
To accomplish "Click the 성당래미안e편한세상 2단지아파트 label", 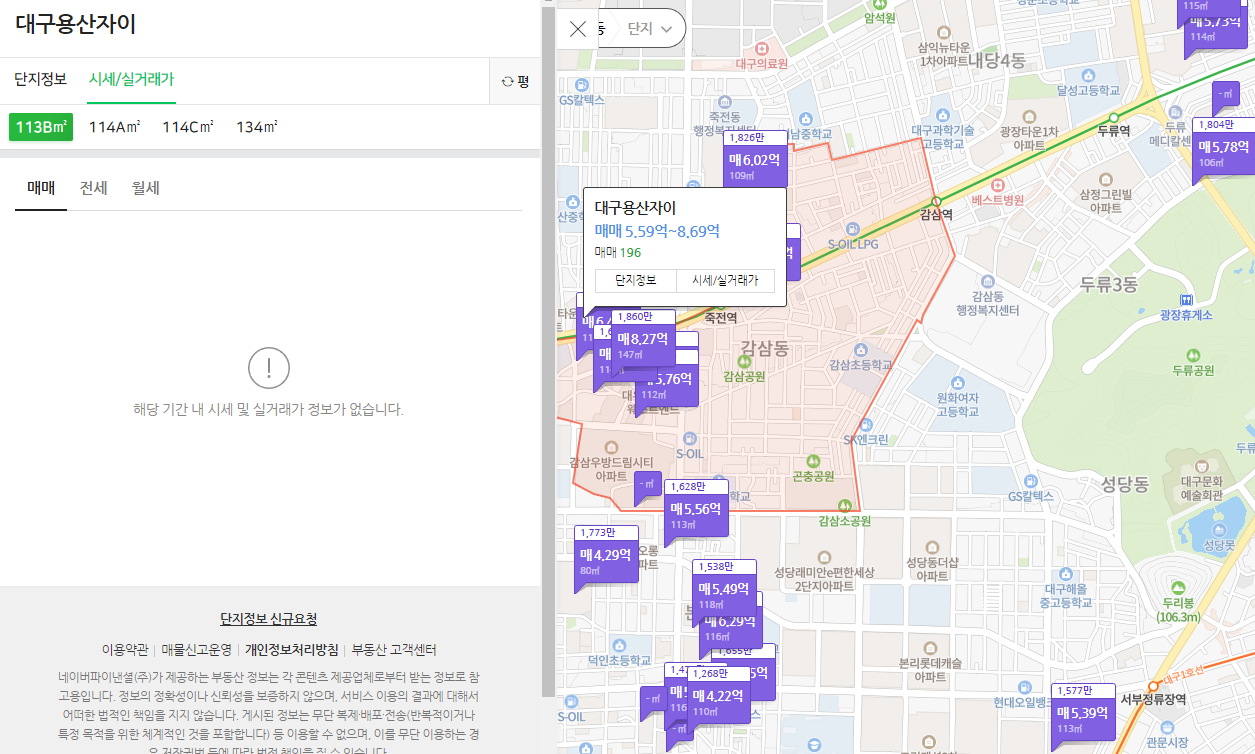I will click(x=824, y=579).
